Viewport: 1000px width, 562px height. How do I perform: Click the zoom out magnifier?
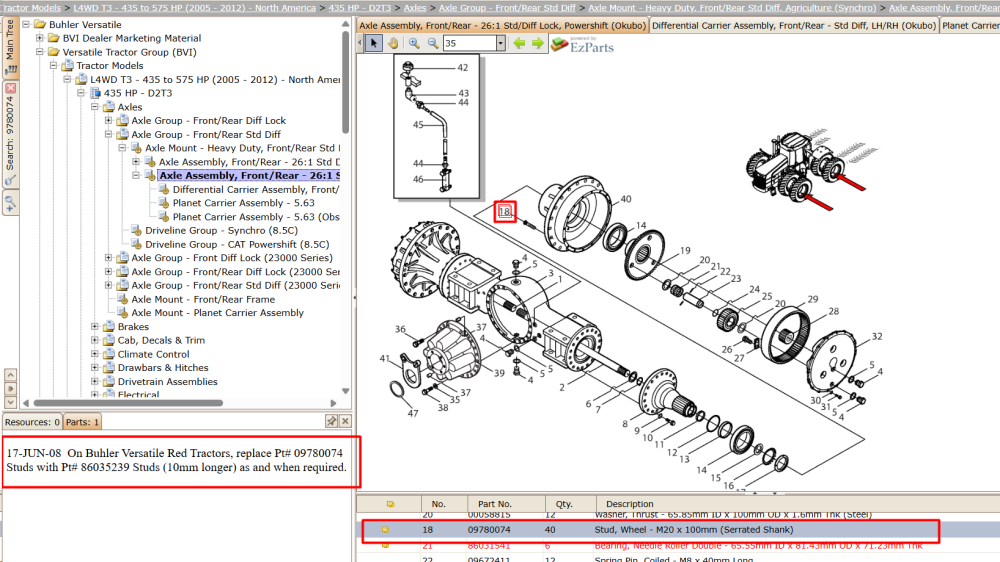point(433,43)
